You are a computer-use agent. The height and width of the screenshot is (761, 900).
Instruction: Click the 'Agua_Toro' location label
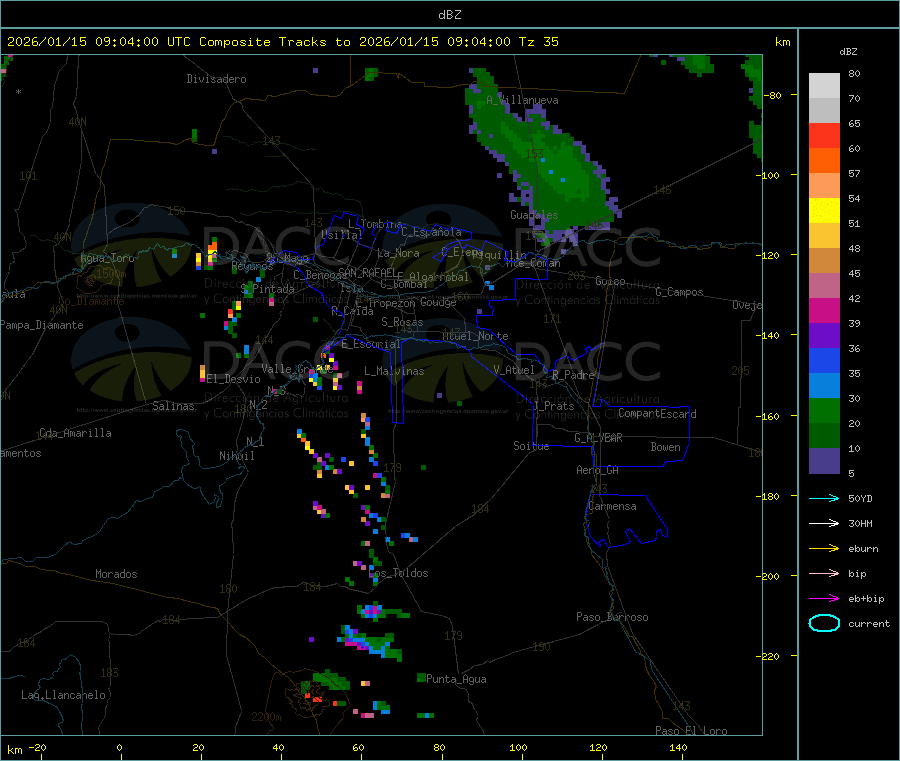click(107, 258)
